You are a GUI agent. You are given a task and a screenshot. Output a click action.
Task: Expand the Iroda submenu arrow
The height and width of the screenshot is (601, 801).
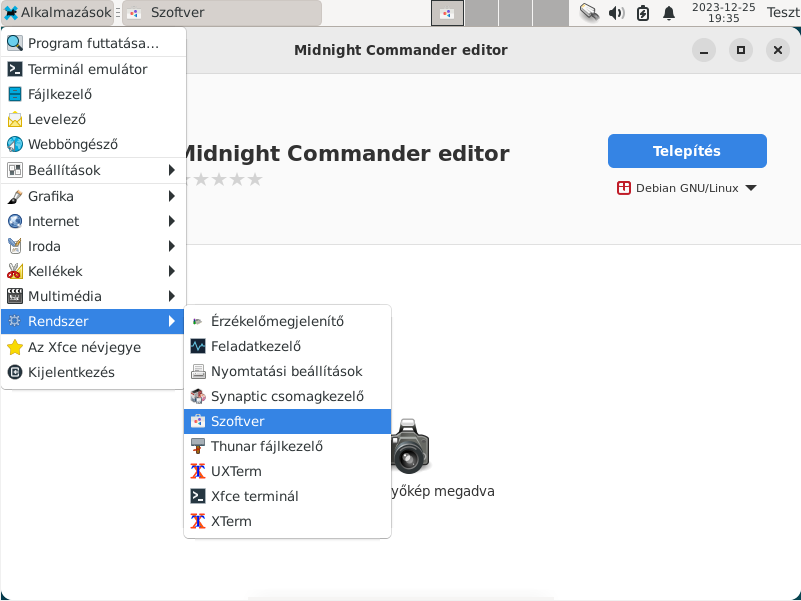click(x=172, y=246)
